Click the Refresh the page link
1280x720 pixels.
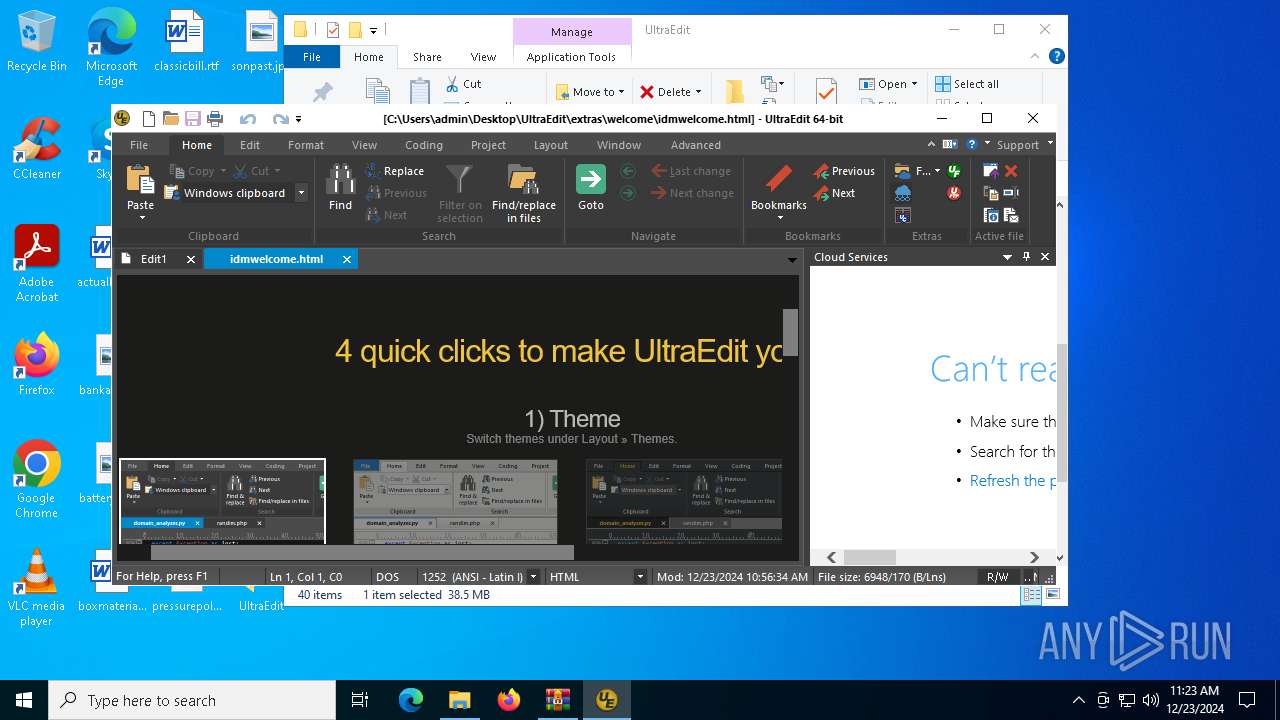point(1012,481)
